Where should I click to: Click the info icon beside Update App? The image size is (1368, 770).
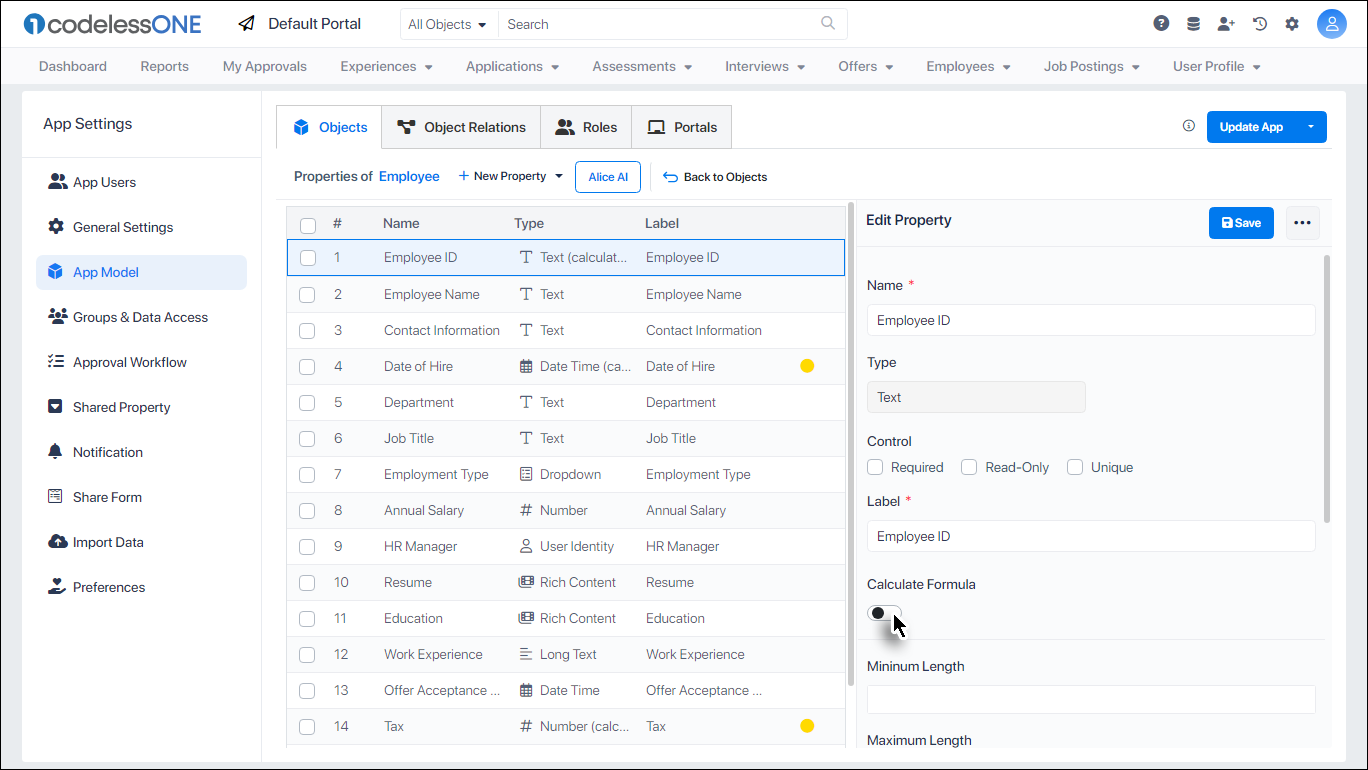[1189, 126]
